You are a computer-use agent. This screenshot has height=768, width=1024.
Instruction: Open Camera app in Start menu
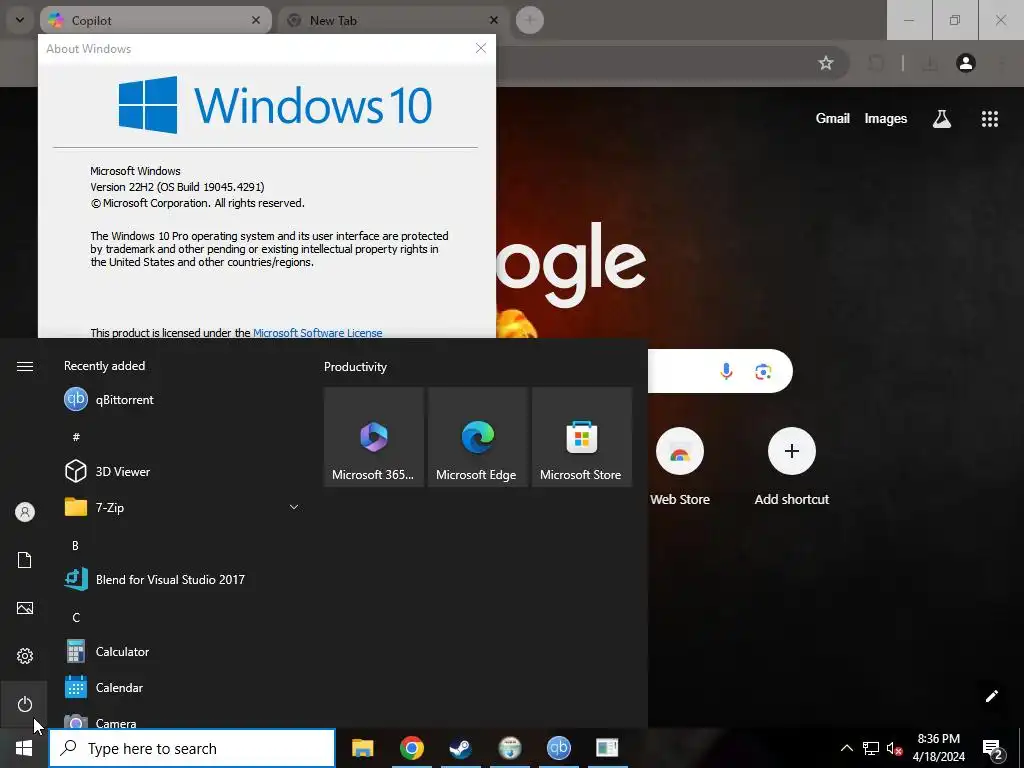(x=183, y=720)
